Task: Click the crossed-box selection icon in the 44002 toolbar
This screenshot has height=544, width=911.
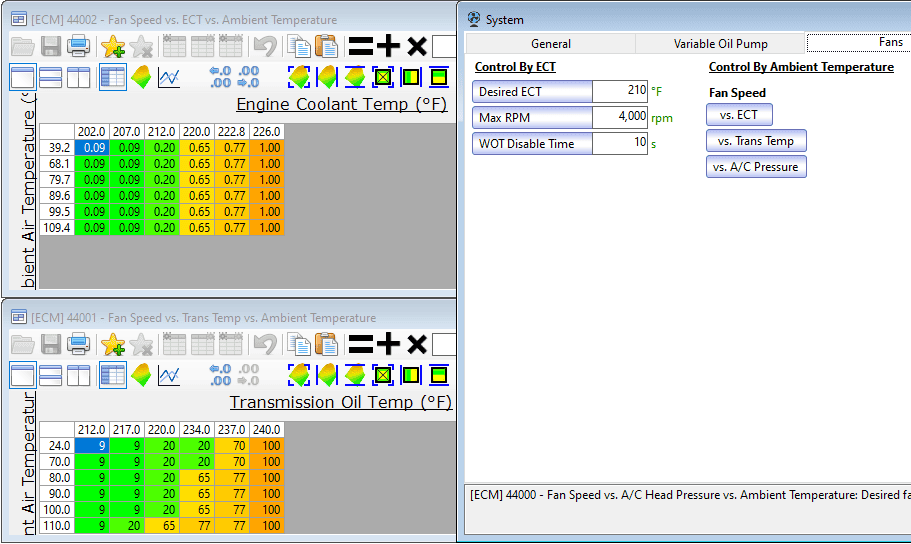Action: [x=383, y=77]
